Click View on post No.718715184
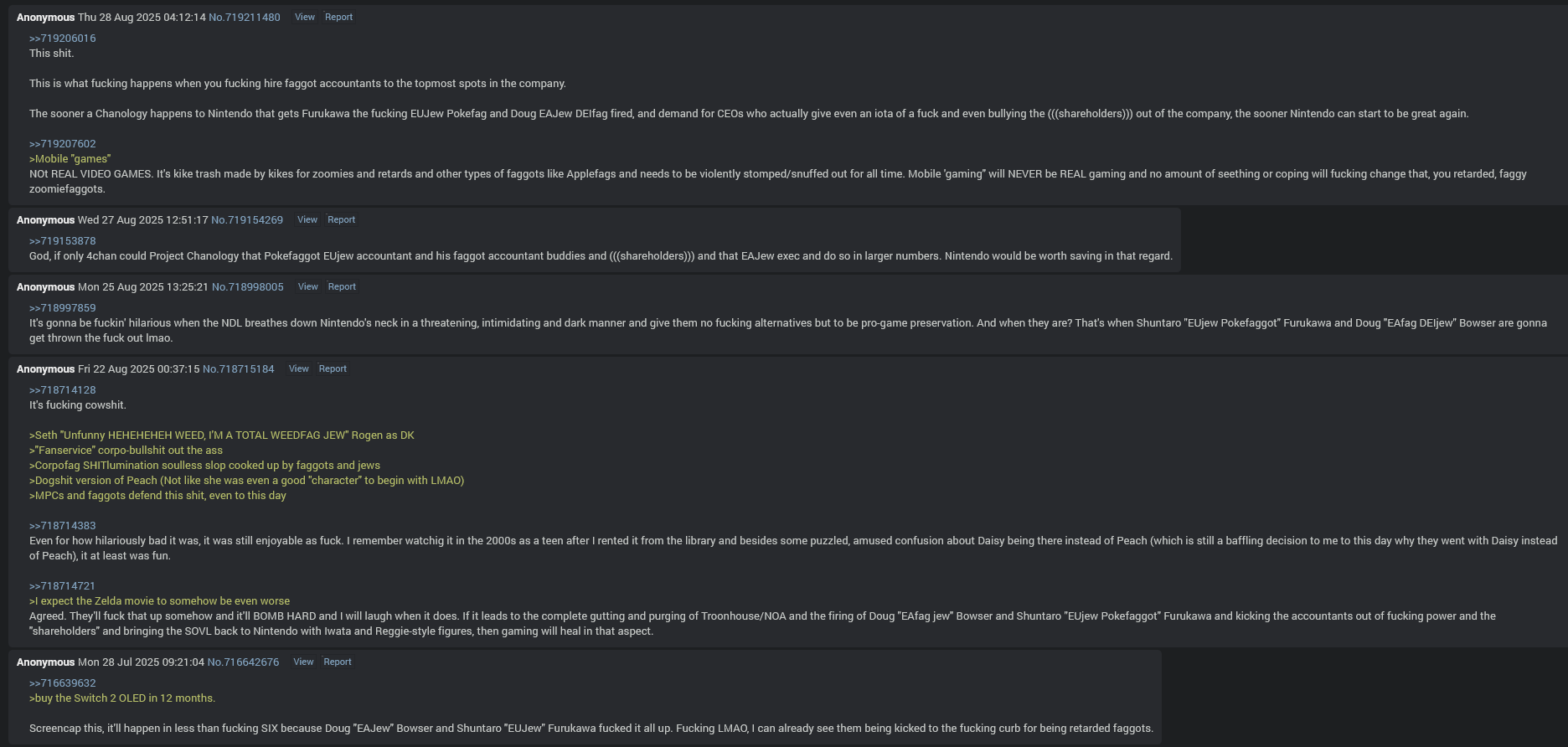The image size is (1568, 747). pyautogui.click(x=298, y=368)
